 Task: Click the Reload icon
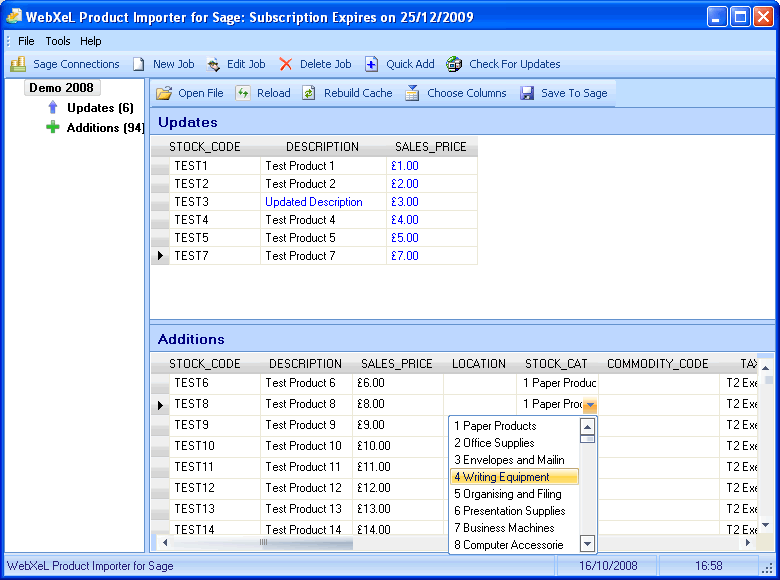coord(243,93)
